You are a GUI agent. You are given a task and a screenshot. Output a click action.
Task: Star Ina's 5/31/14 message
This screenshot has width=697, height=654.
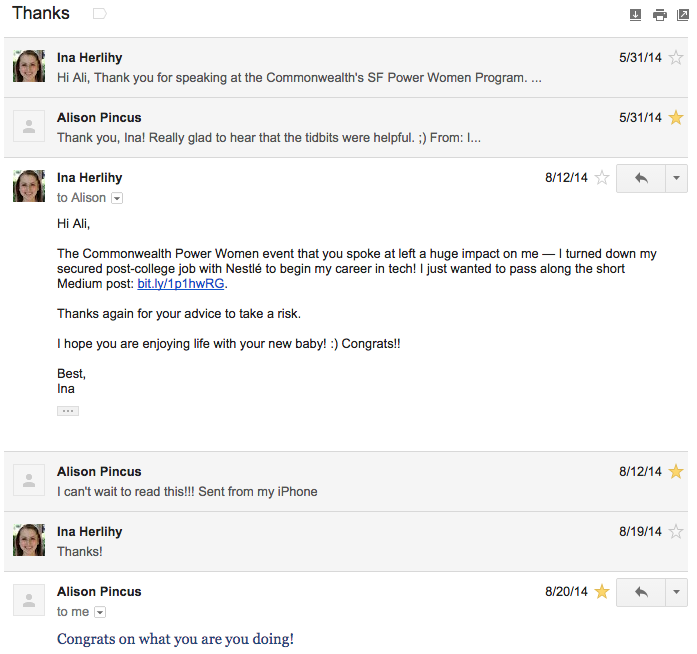(677, 58)
